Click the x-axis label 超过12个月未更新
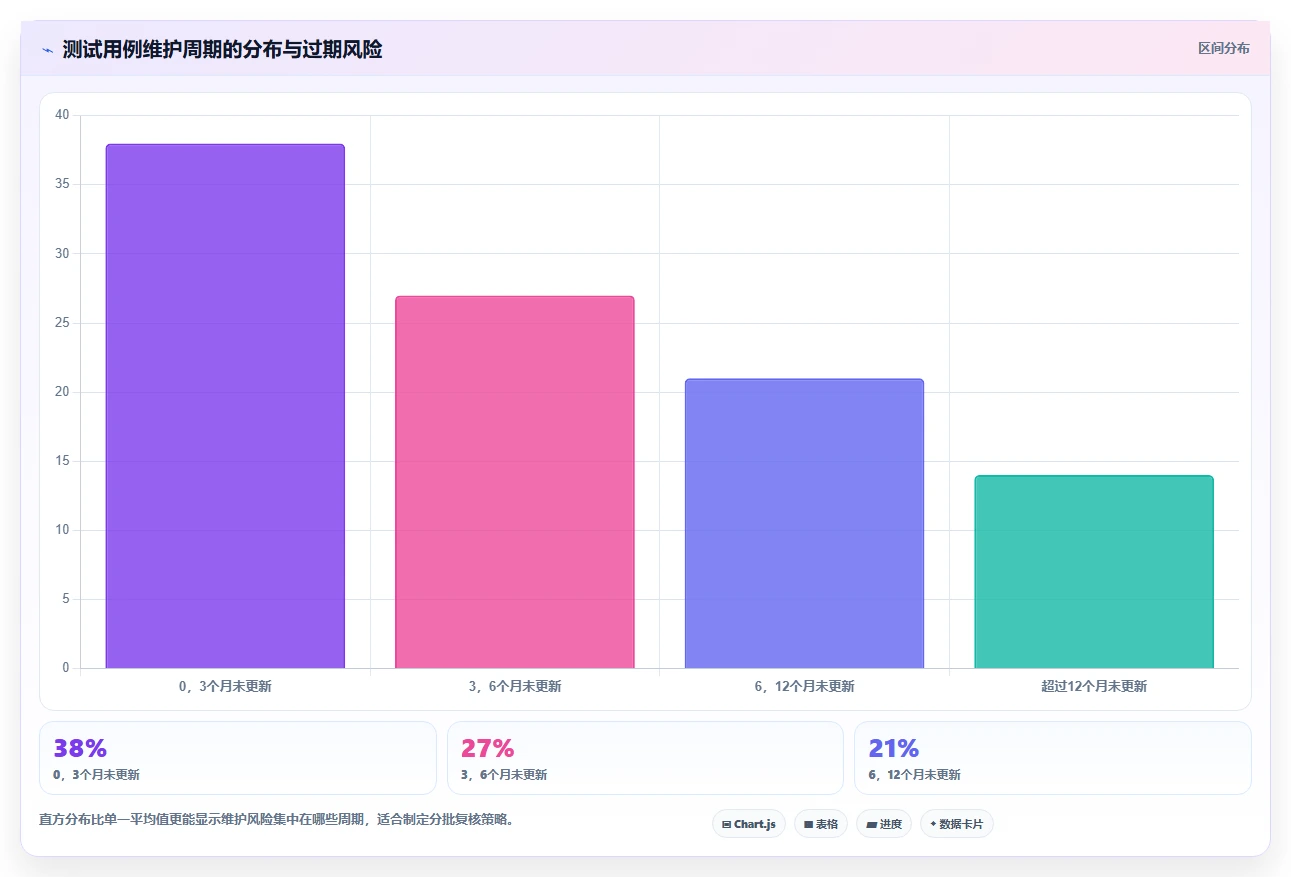The width and height of the screenshot is (1291, 877). (1094, 686)
